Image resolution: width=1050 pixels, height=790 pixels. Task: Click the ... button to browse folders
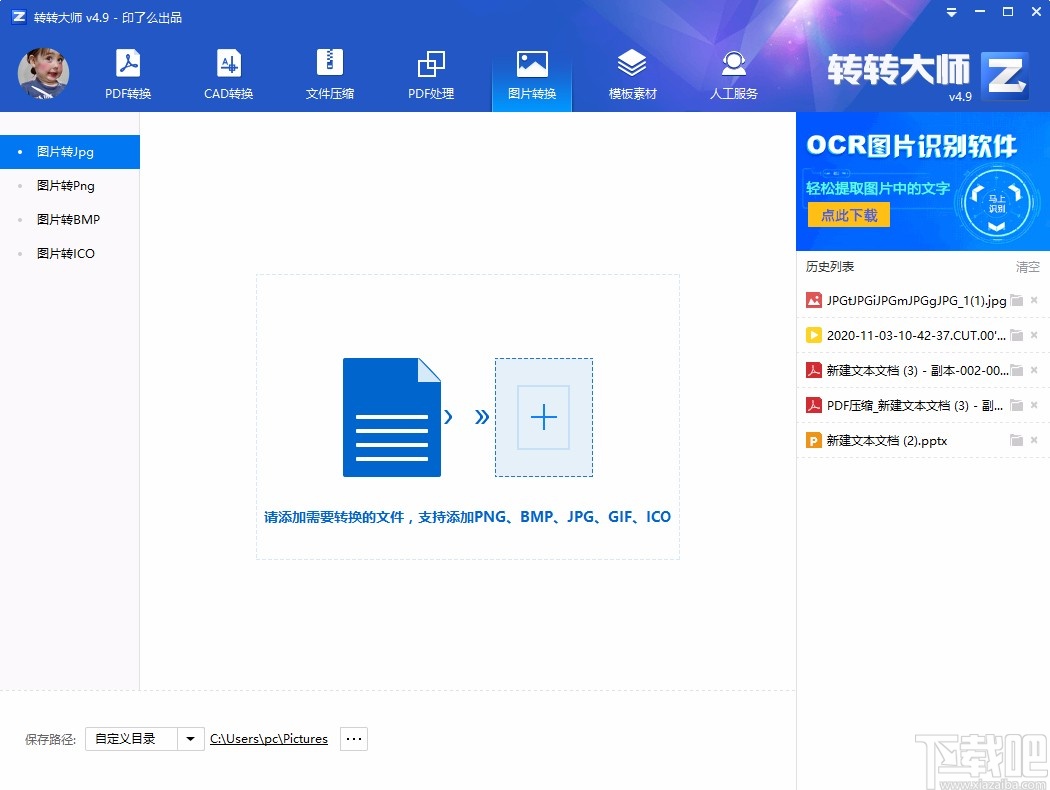(x=353, y=738)
